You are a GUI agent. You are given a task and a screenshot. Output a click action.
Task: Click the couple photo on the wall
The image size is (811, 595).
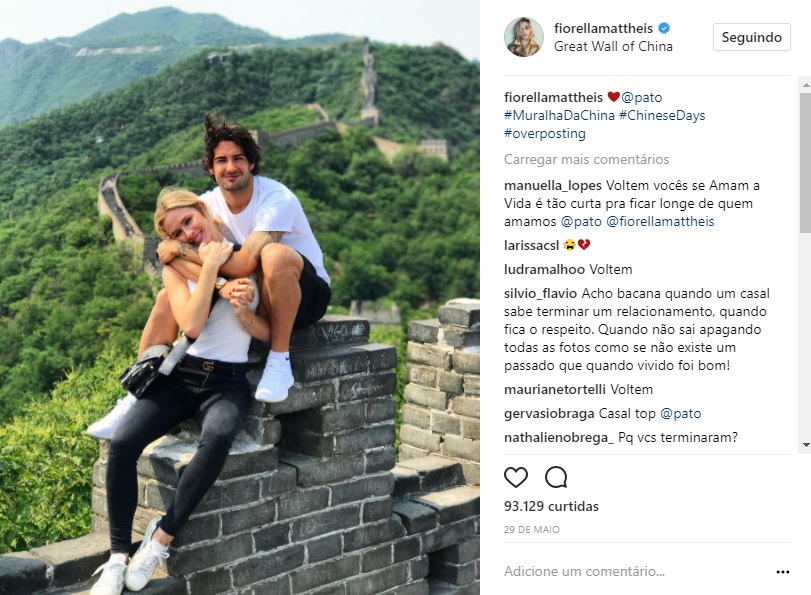239,298
